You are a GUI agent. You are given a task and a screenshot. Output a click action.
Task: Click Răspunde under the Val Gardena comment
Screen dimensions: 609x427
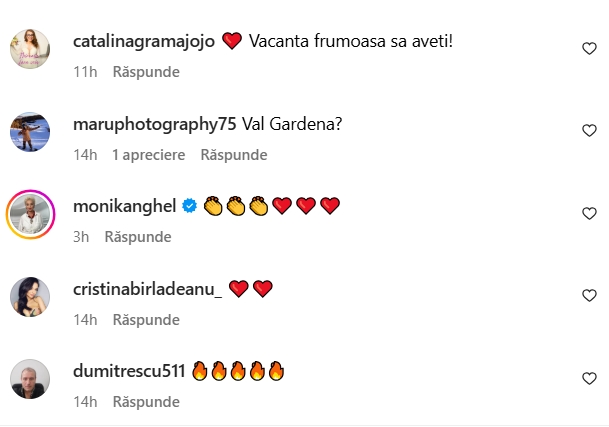234,155
